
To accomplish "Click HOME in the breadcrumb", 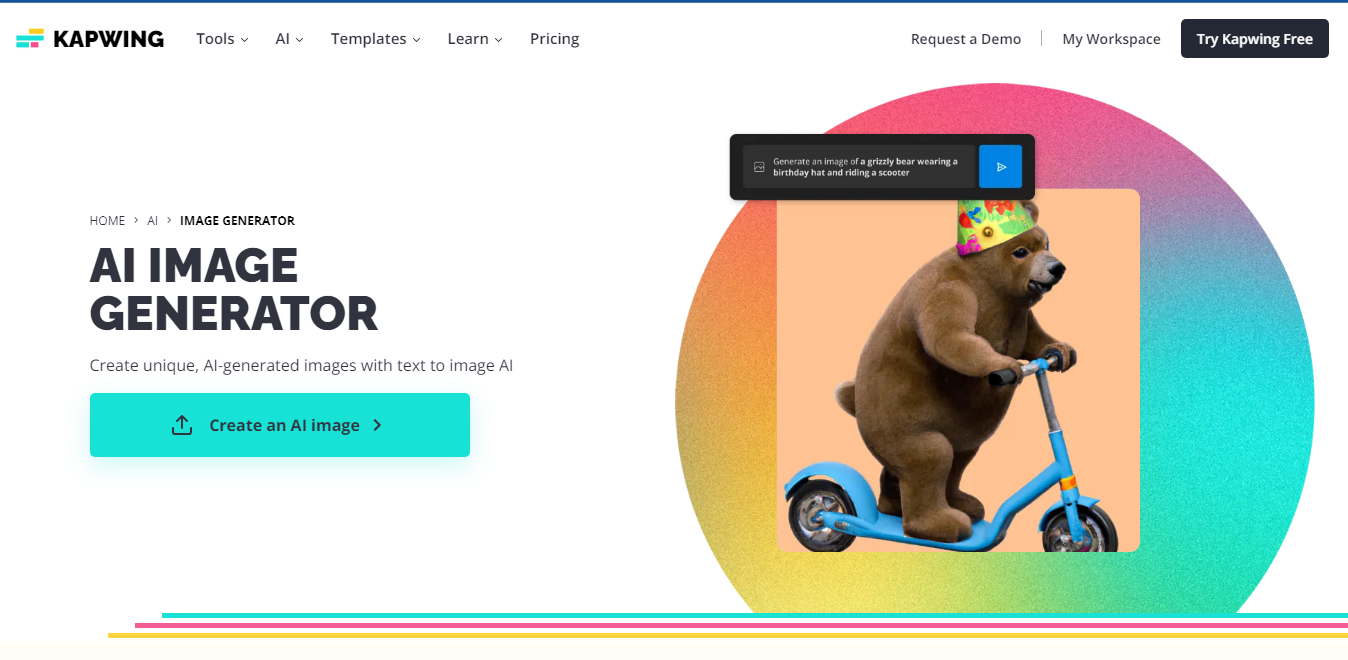I will coord(108,221).
